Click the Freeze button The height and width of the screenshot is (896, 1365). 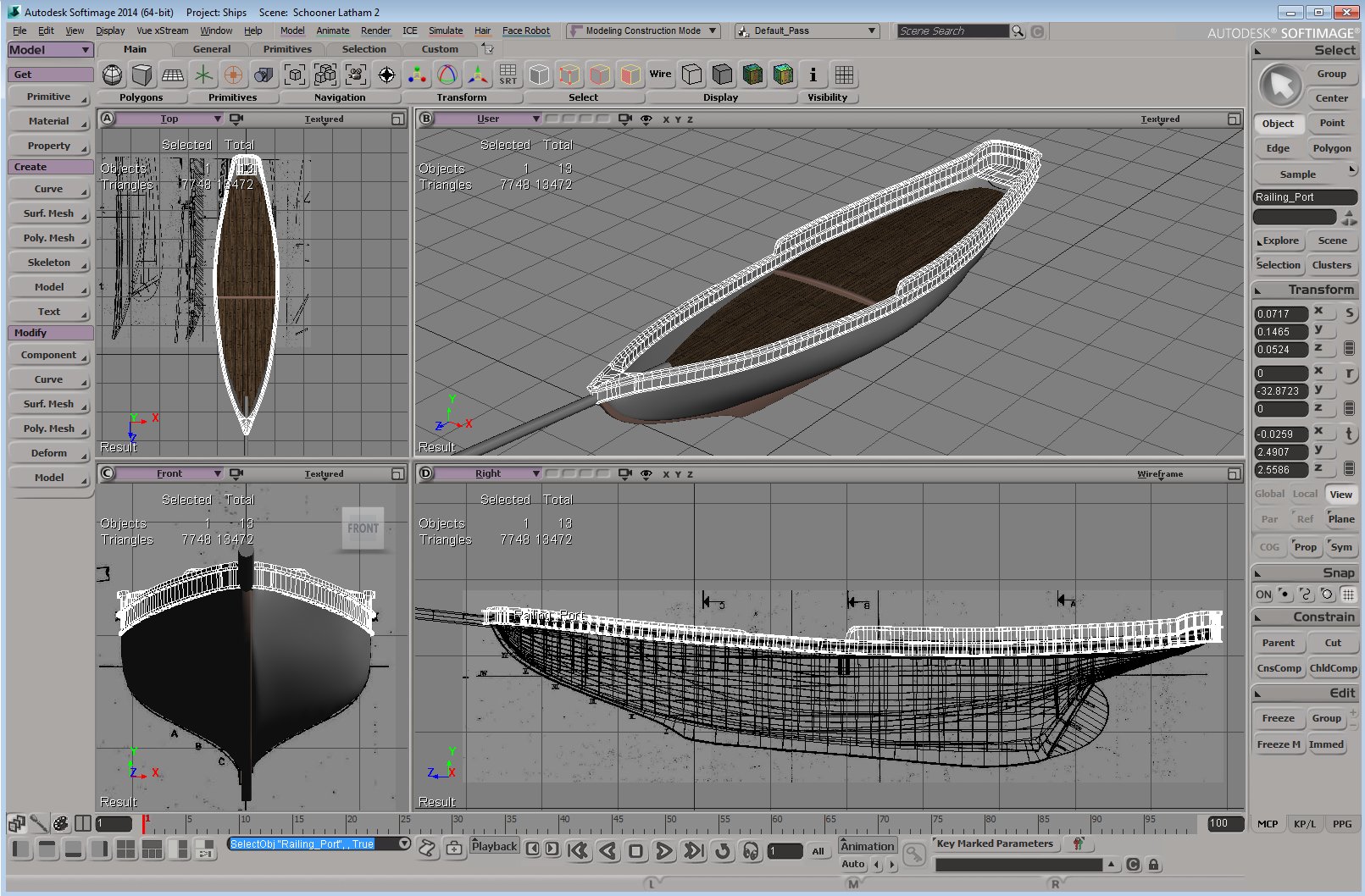point(1278,718)
